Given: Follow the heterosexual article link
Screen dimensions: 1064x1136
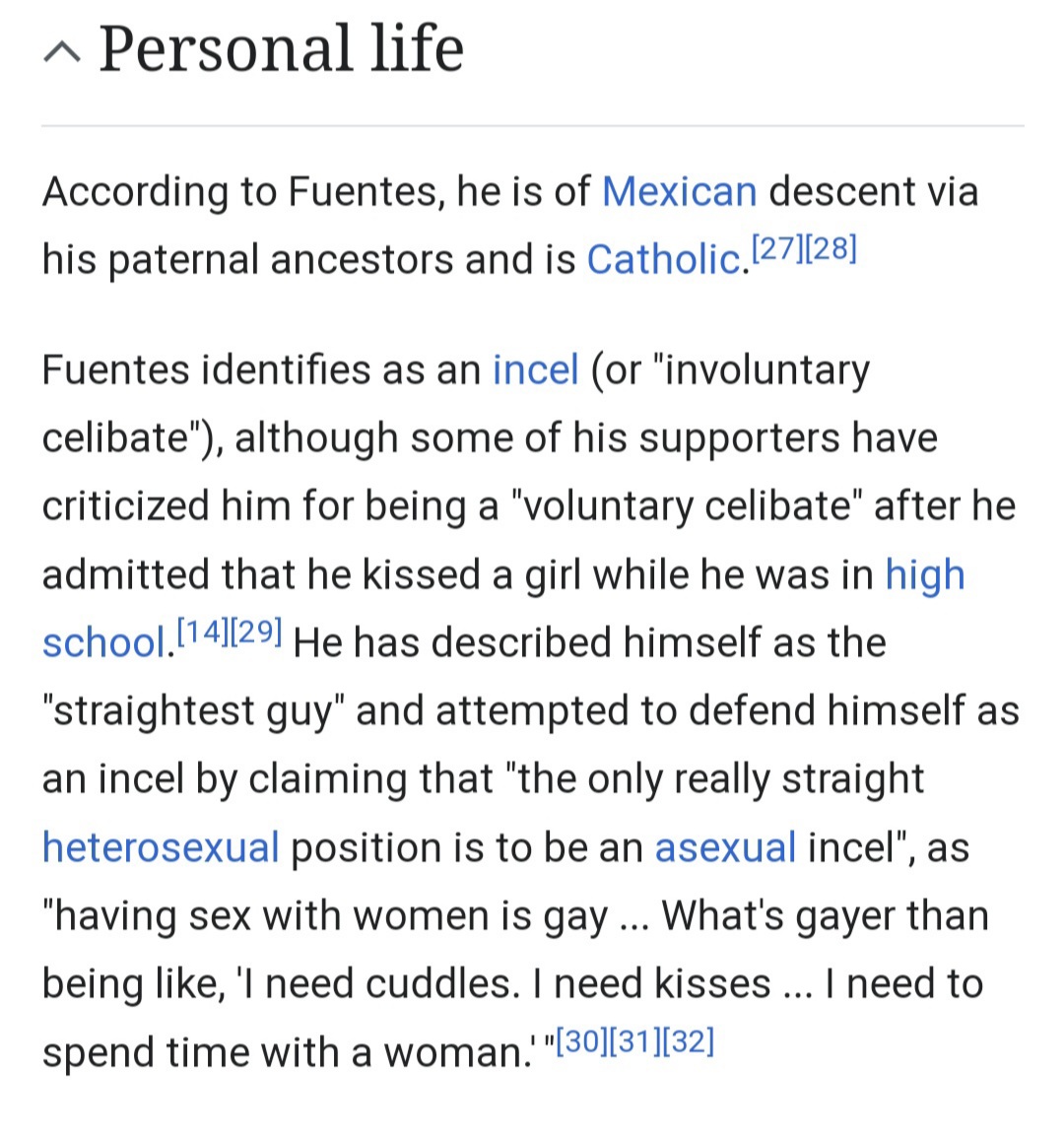Looking at the screenshot, I should coord(161,847).
